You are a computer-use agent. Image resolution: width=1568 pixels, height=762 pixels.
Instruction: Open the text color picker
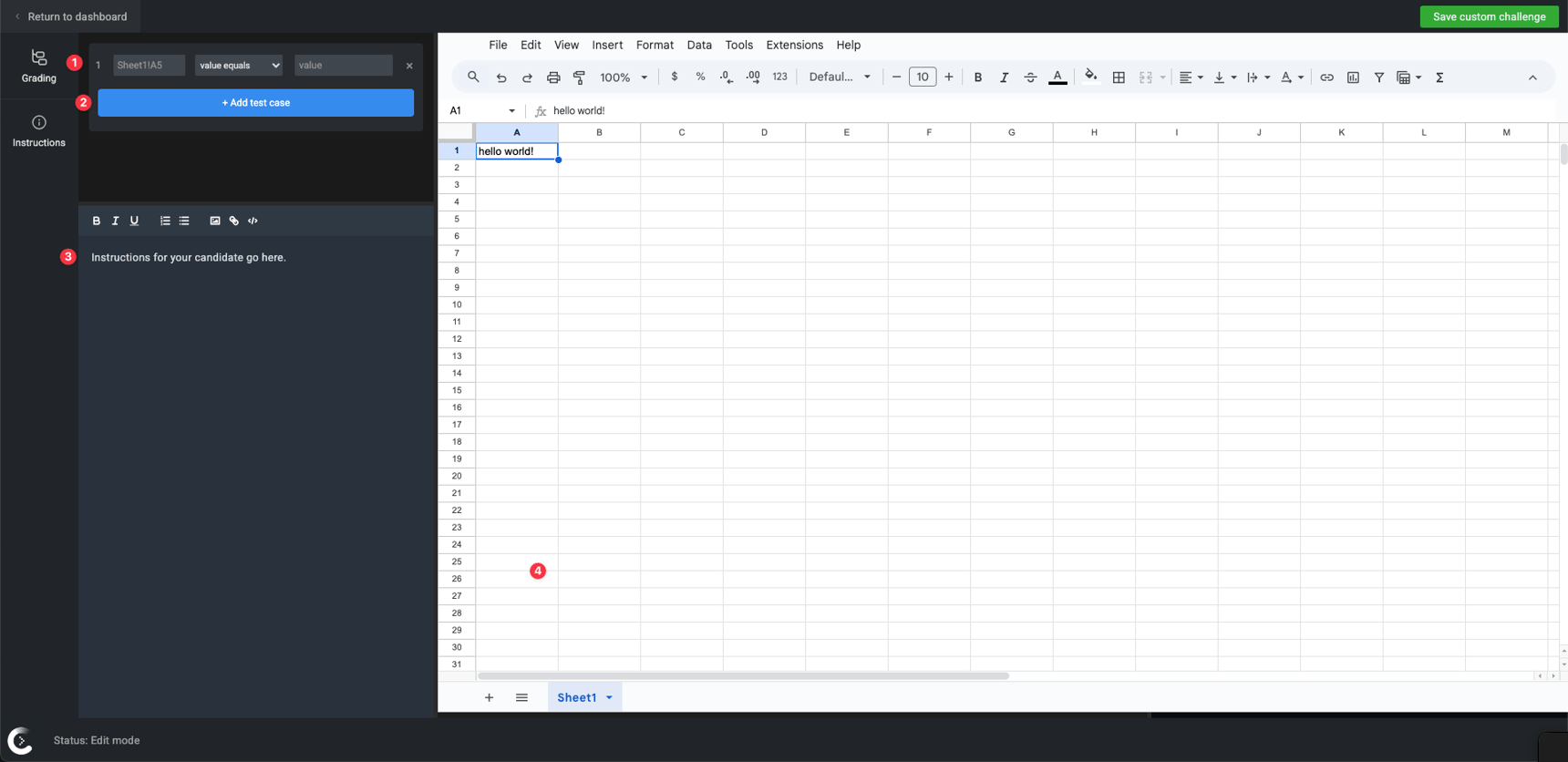coord(1057,77)
